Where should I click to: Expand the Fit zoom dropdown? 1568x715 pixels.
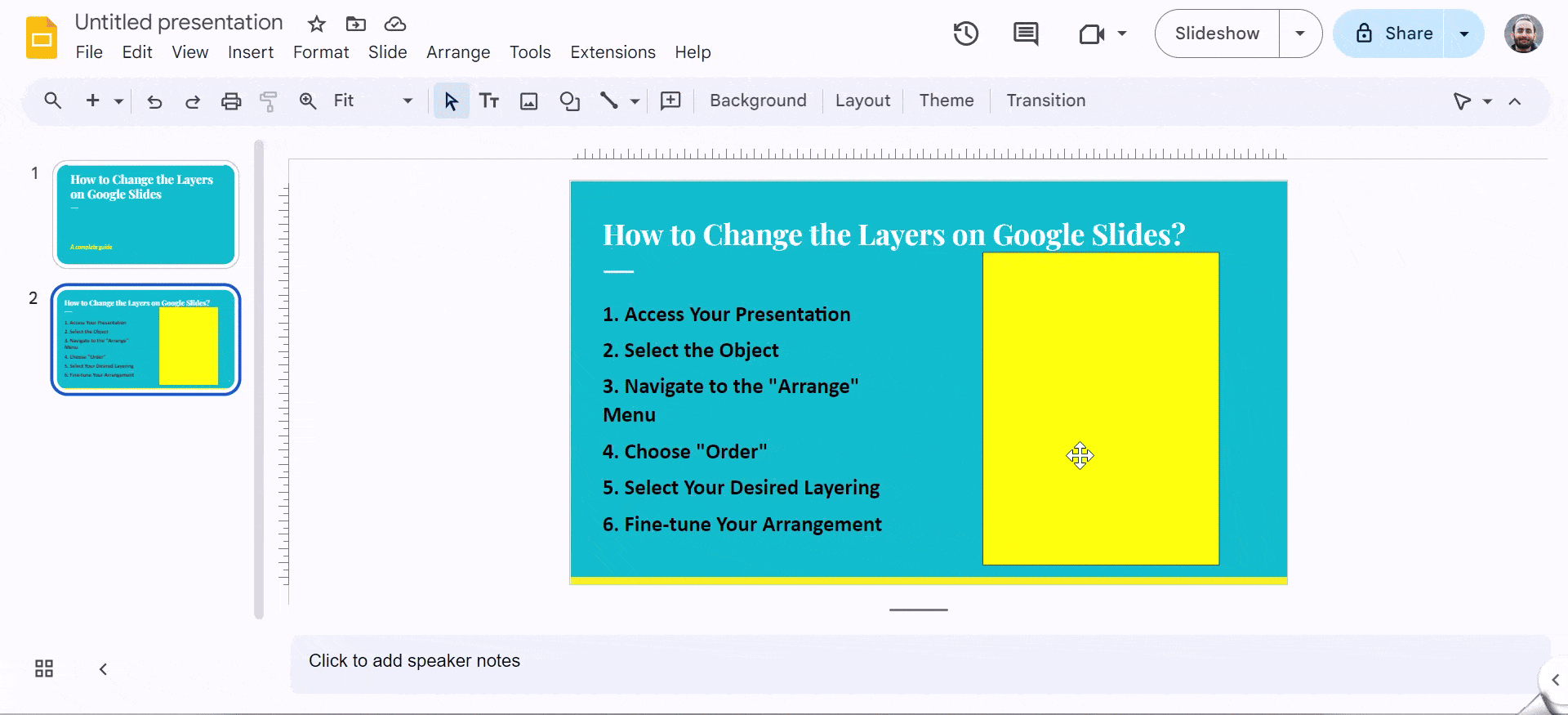[408, 101]
